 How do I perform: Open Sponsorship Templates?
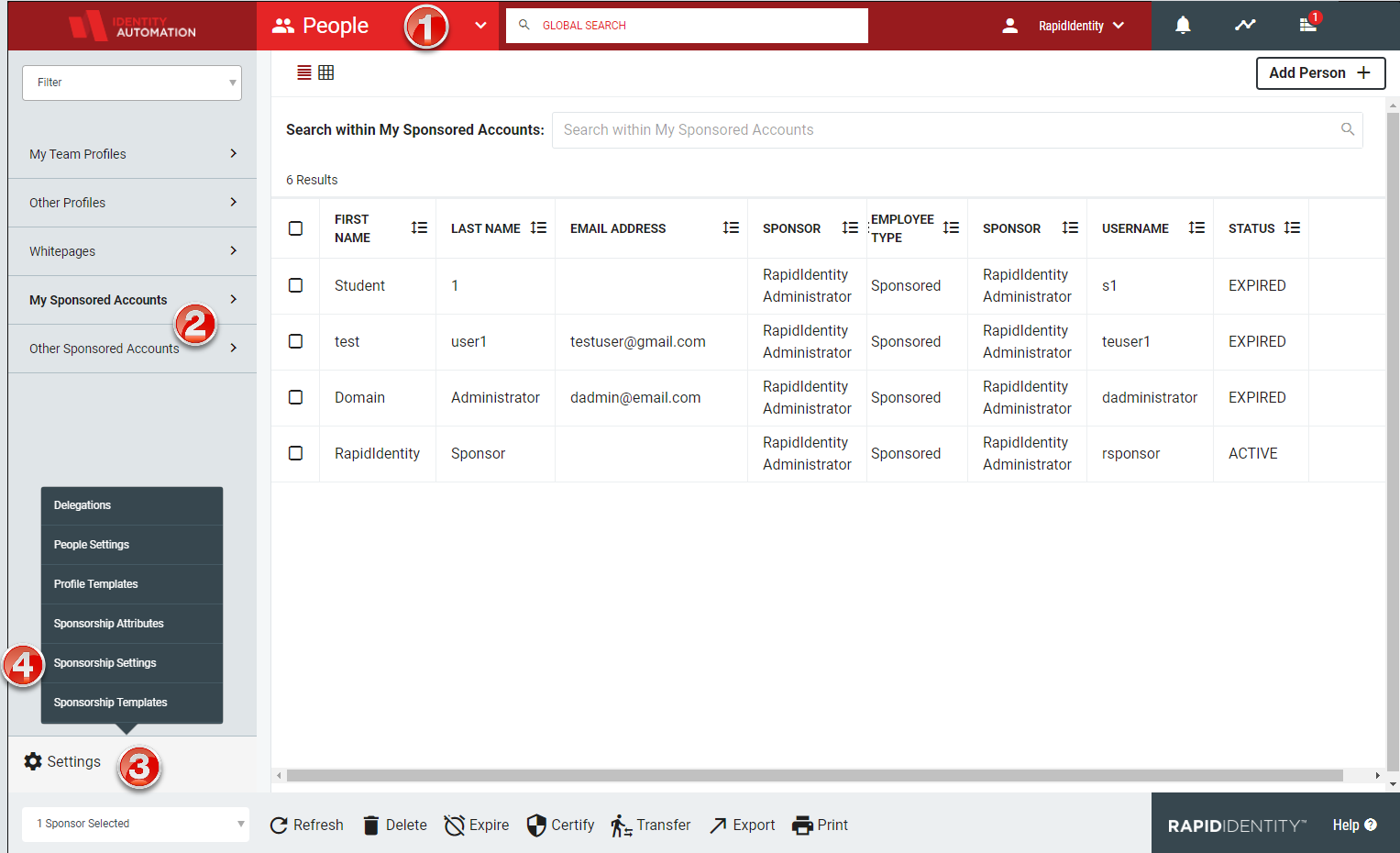132,703
